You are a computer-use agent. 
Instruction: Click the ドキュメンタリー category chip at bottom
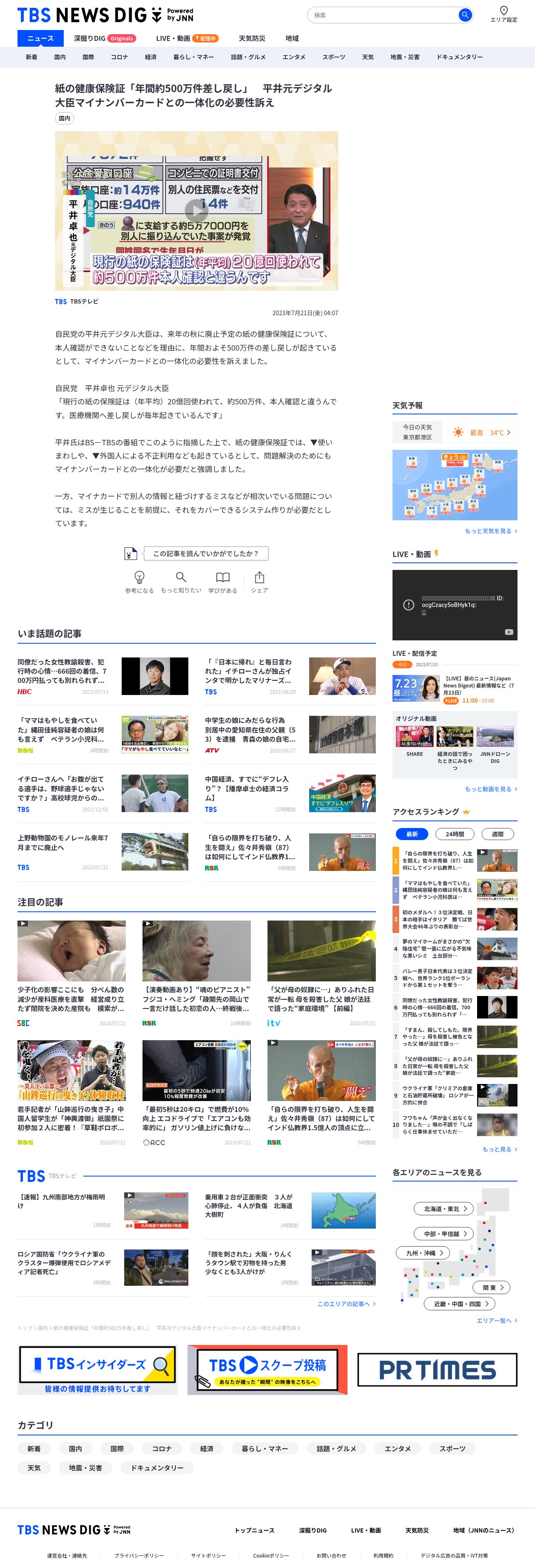157,1468
